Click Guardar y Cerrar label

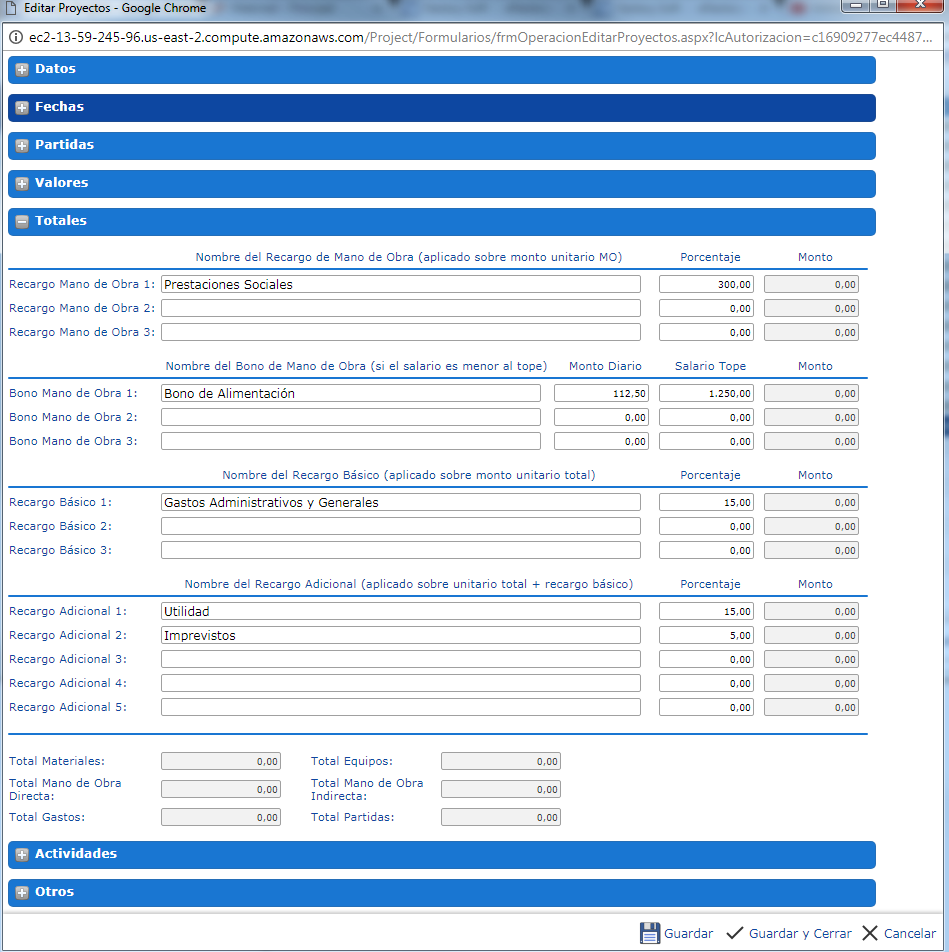pos(800,933)
